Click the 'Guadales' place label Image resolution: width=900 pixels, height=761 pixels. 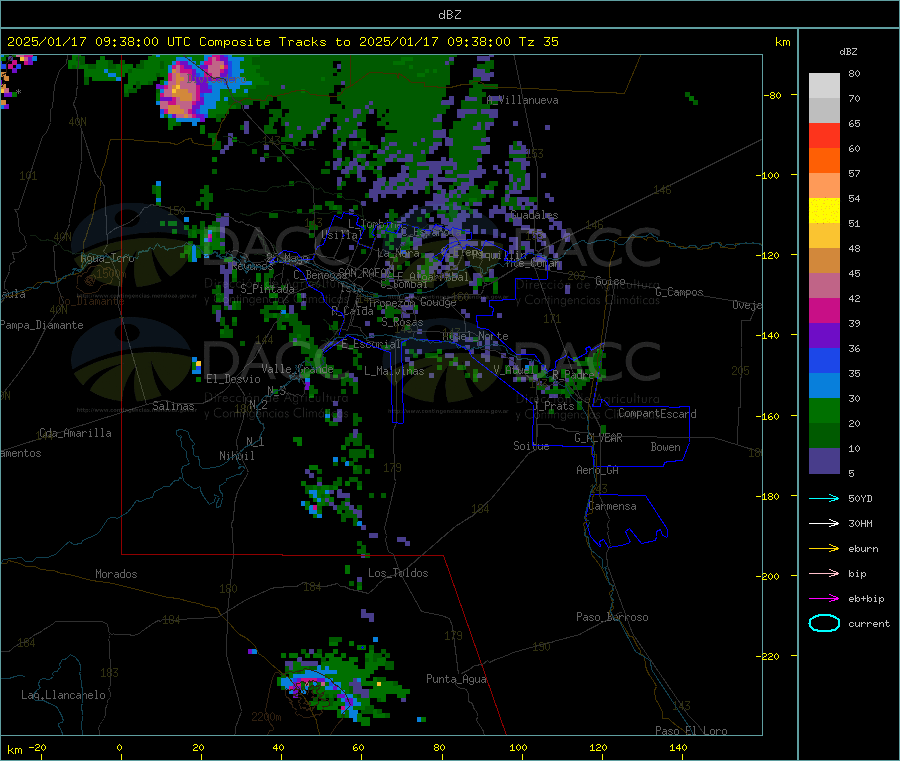tap(534, 215)
